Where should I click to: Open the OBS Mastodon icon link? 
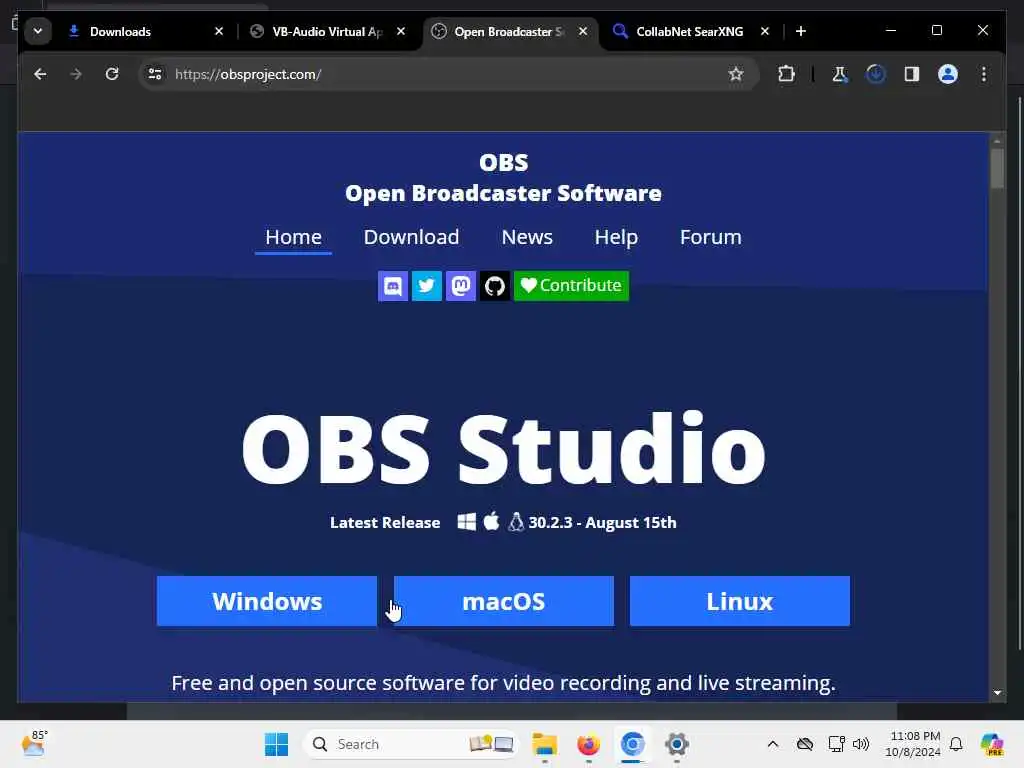coord(460,286)
